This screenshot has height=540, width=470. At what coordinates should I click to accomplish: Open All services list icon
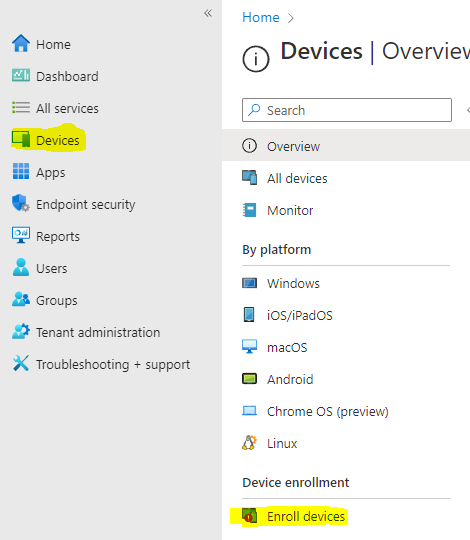21,107
